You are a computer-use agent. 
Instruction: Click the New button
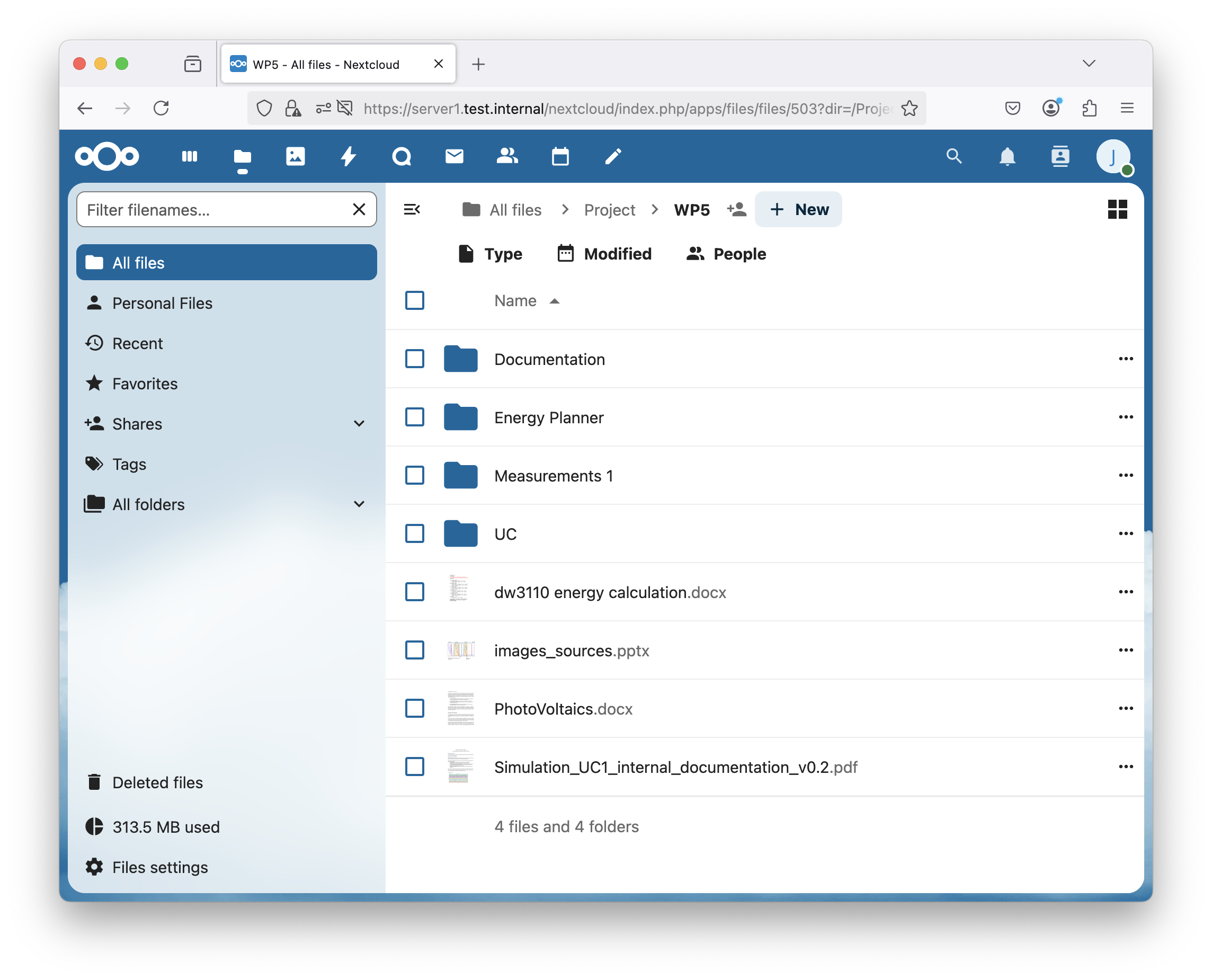click(798, 209)
